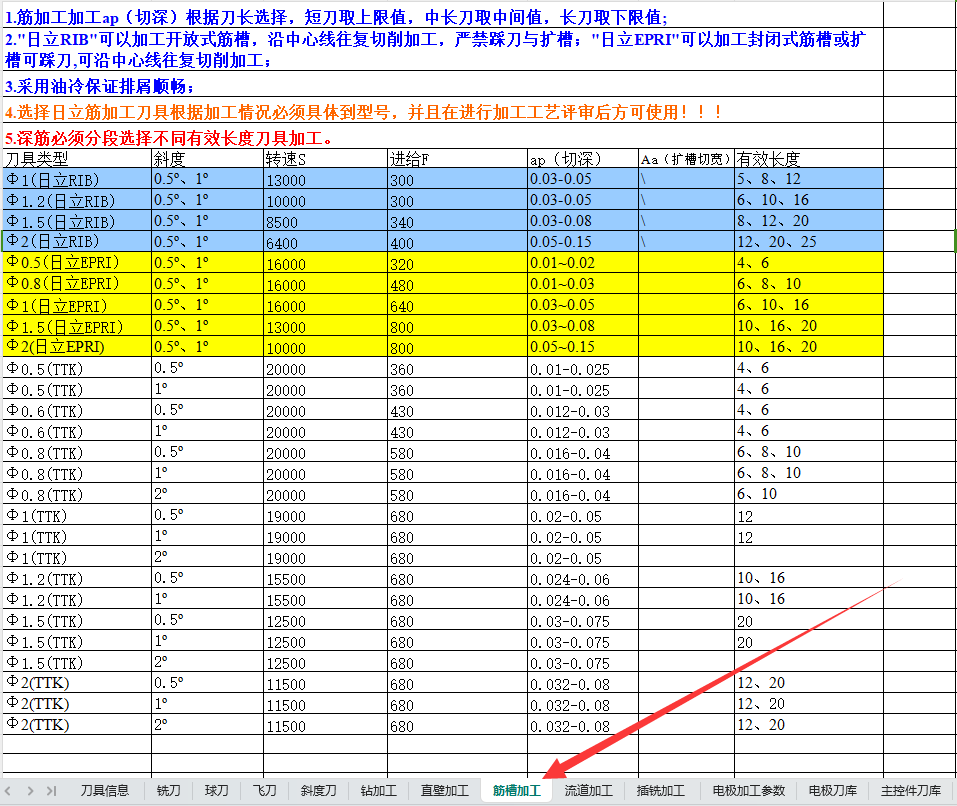Select the length cell 12、20、25
Viewport: 957px width, 806px height.
[x=809, y=242]
